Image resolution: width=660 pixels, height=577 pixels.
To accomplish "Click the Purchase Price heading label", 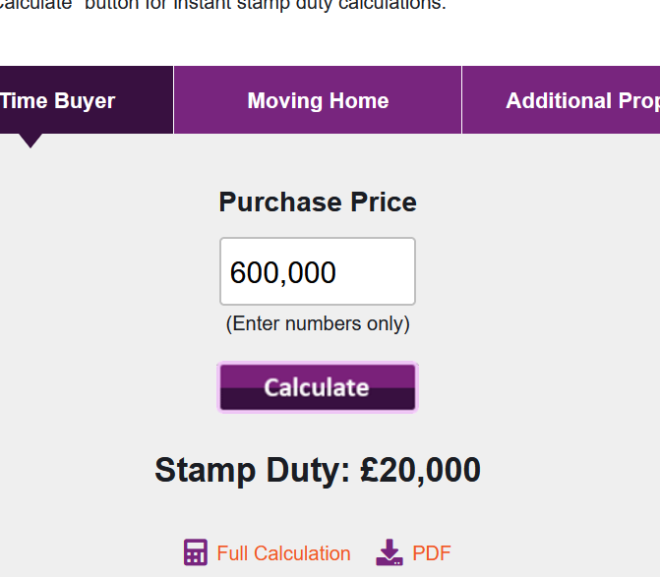I will pyautogui.click(x=317, y=202).
